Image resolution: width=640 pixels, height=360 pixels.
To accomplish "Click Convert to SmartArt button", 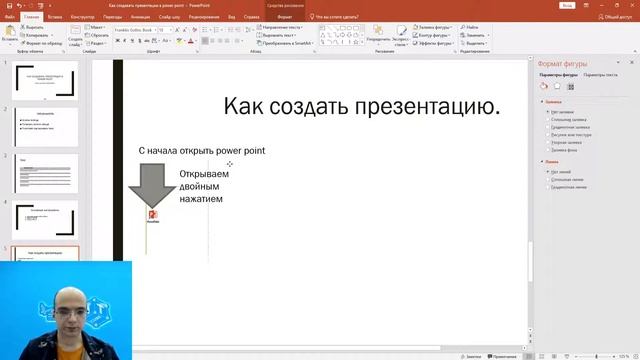I will [286, 43].
